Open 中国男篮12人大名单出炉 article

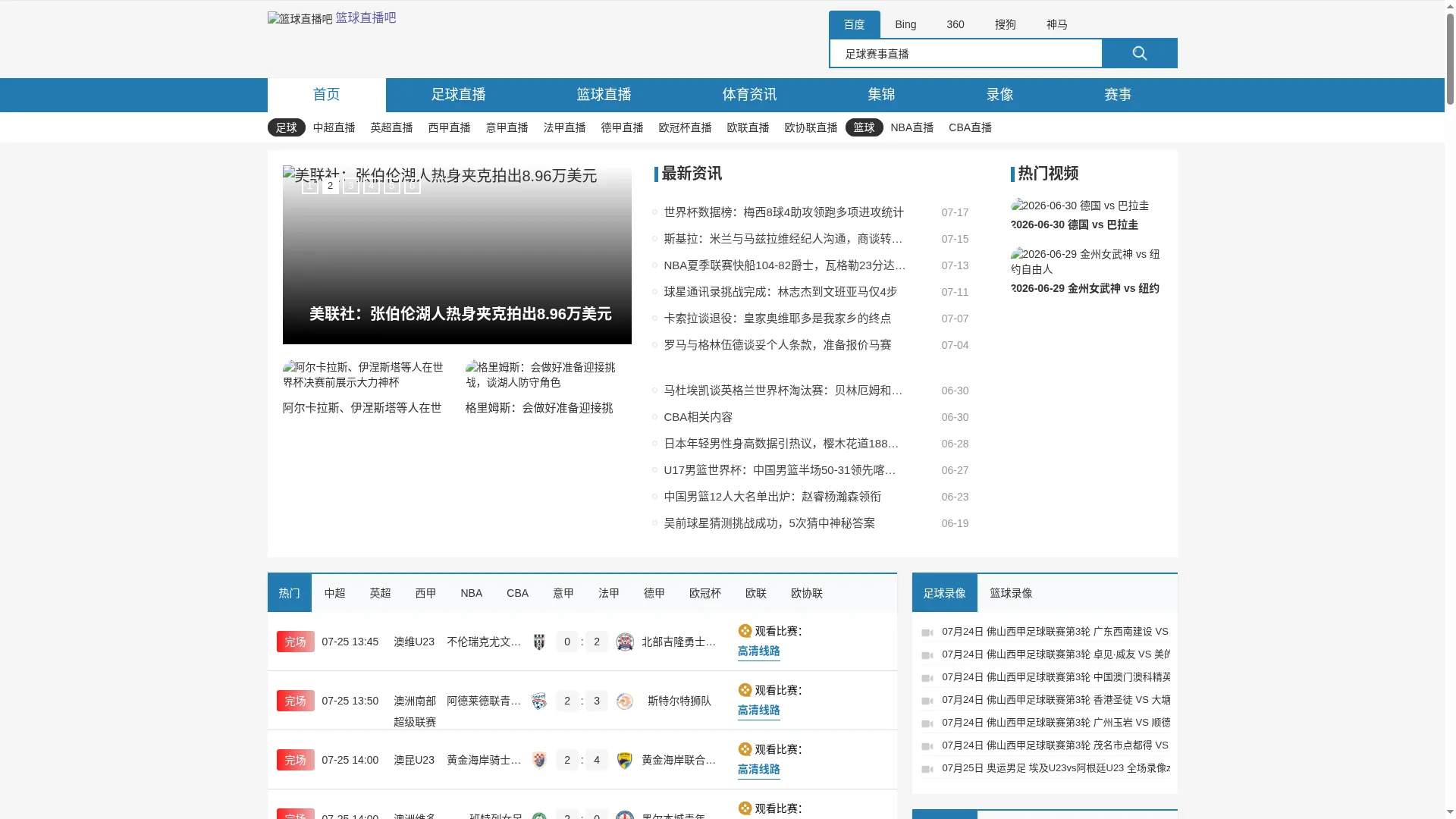click(772, 497)
